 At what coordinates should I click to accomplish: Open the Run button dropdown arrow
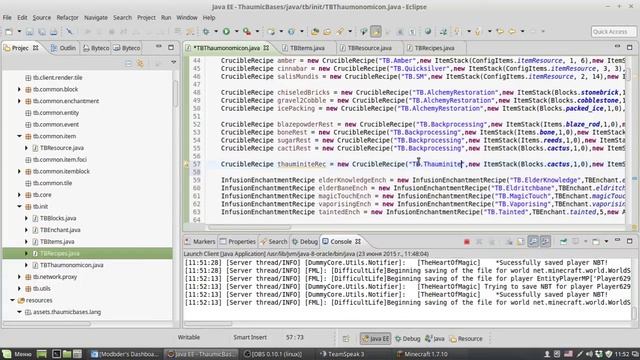point(236,31)
